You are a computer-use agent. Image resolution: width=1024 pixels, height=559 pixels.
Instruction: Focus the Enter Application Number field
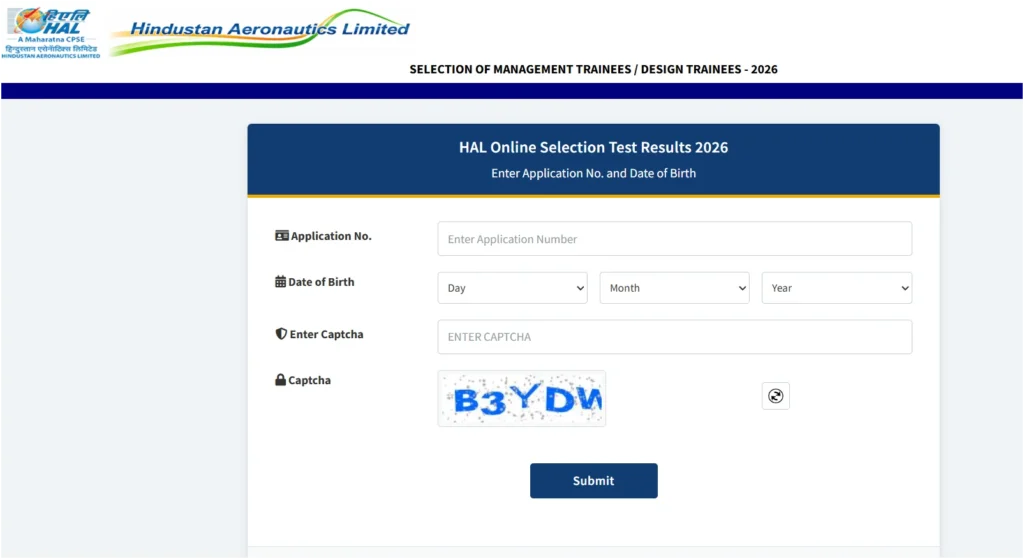[x=675, y=238]
